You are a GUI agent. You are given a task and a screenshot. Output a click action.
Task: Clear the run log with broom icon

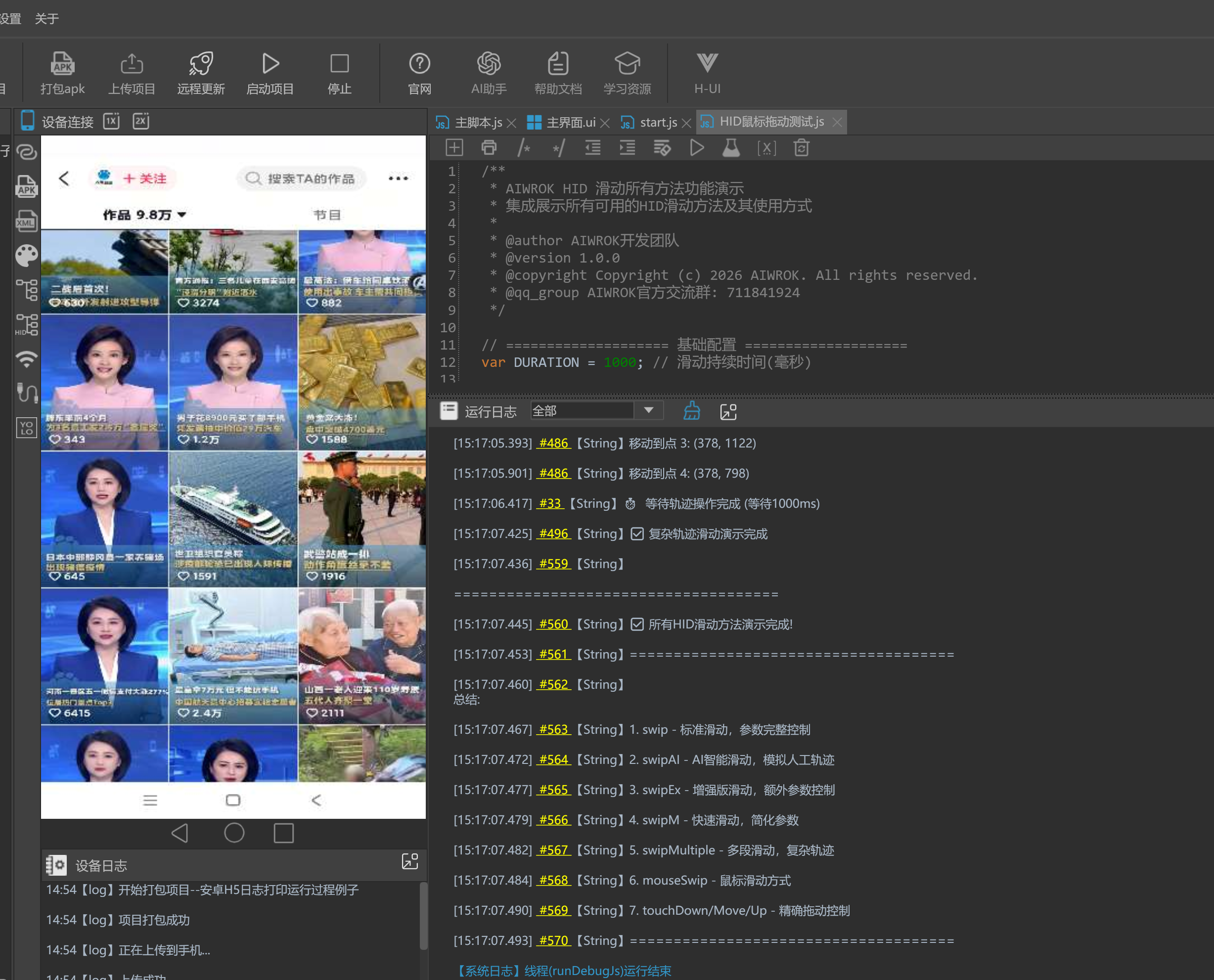coord(692,411)
